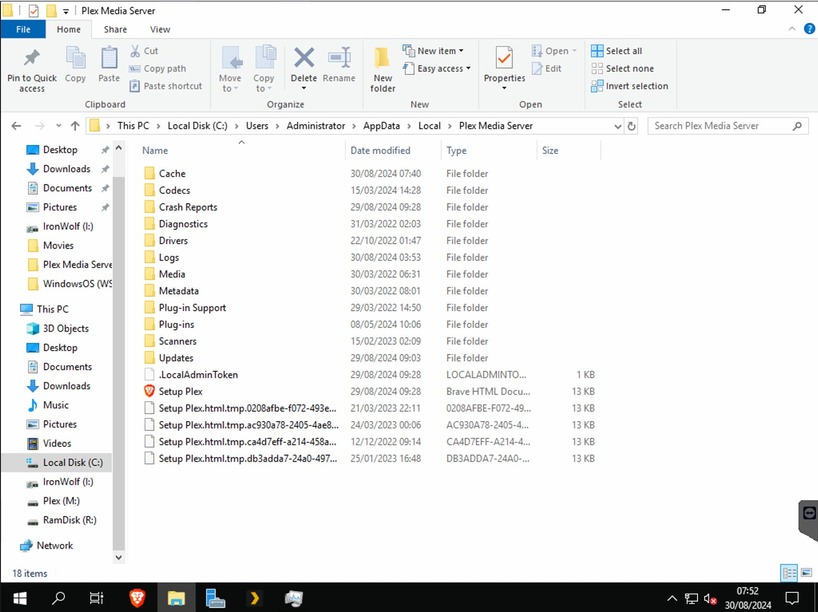Click Select all in the ribbon
Screen dimensions: 818x612
click(x=617, y=51)
